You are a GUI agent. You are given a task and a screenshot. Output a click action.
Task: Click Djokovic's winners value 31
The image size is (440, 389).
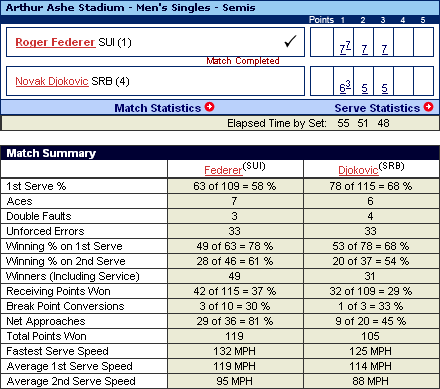370,276
